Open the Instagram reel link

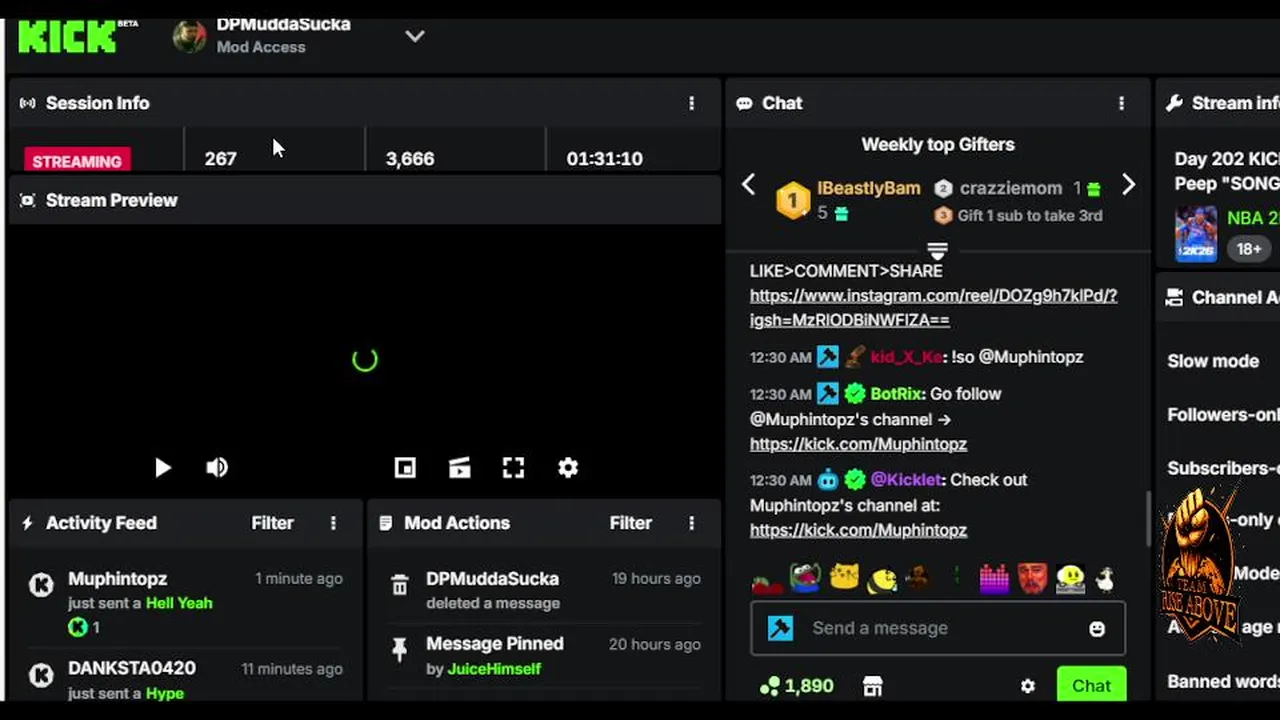click(x=933, y=308)
